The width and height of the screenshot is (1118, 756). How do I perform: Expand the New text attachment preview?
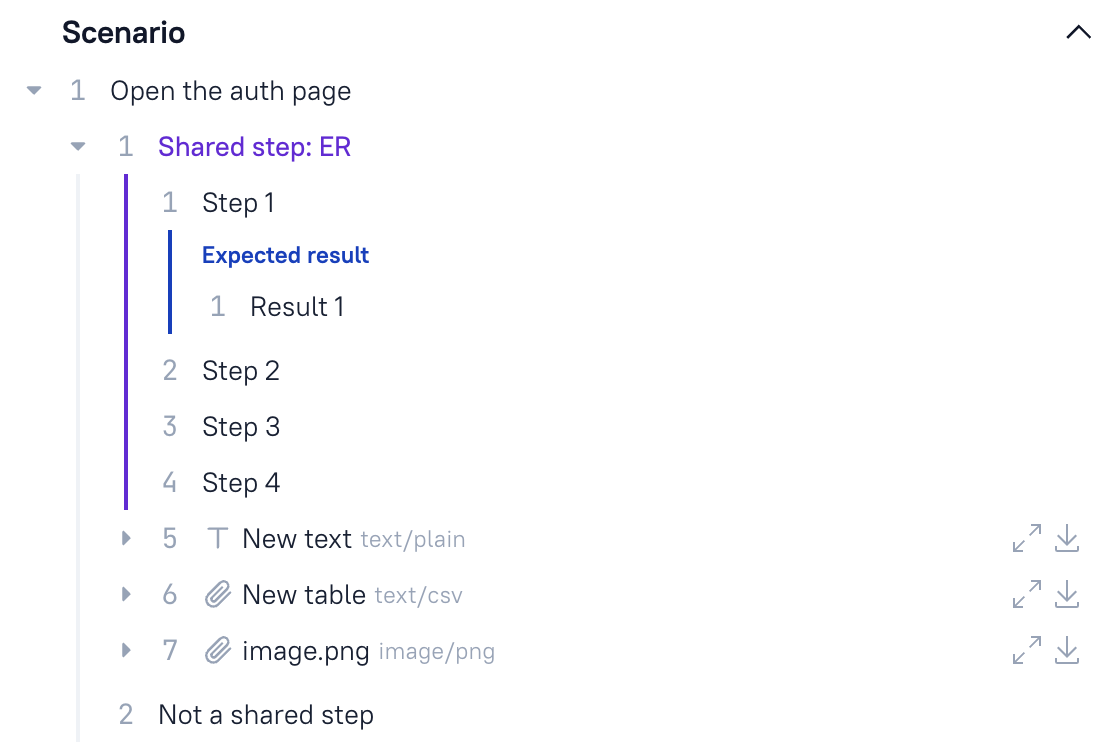pos(125,538)
